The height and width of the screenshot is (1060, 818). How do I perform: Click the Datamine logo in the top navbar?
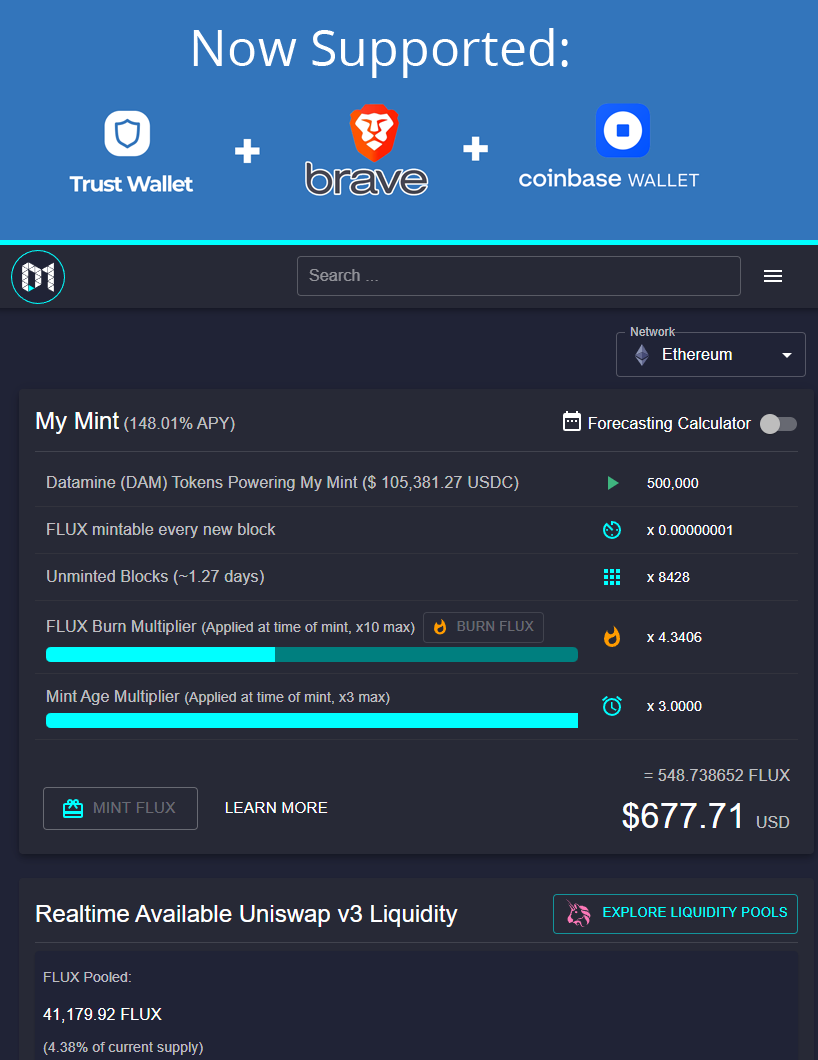[x=37, y=276]
